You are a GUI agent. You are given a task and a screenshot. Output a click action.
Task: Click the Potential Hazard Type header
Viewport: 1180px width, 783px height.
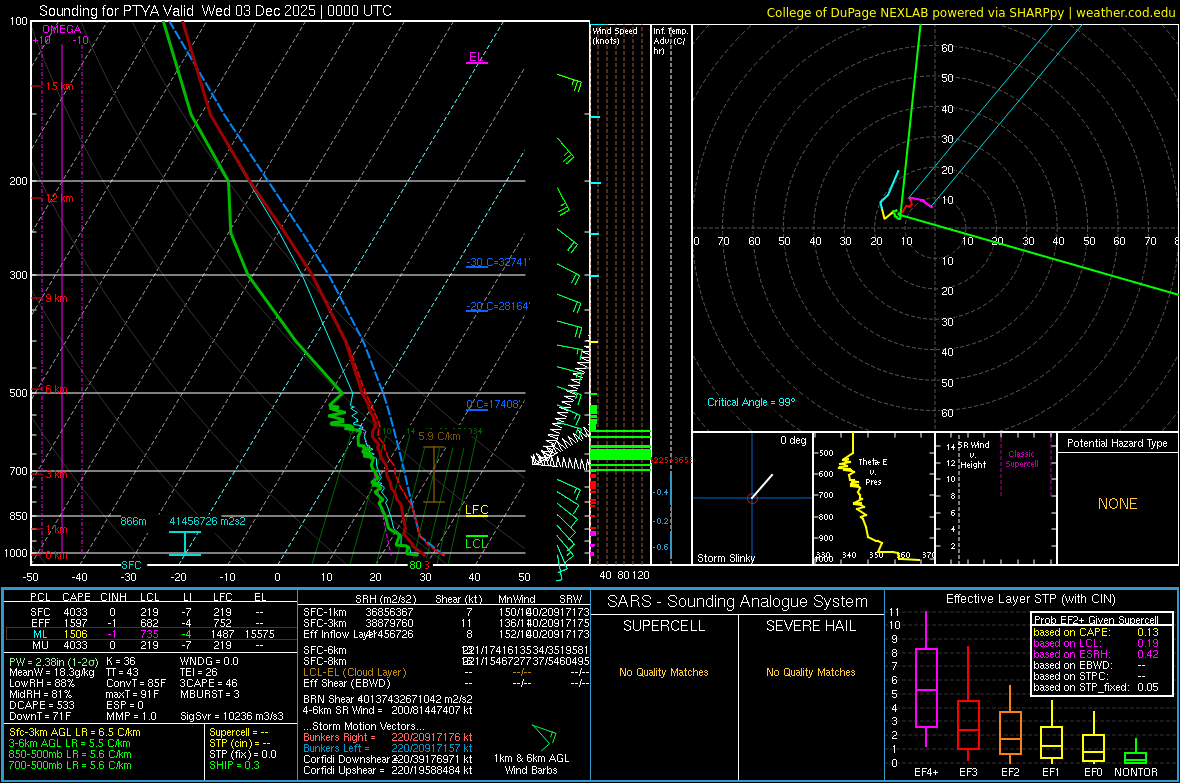(1117, 443)
